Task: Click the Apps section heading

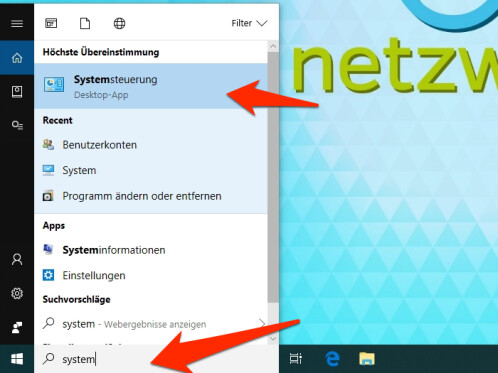Action: tap(54, 226)
